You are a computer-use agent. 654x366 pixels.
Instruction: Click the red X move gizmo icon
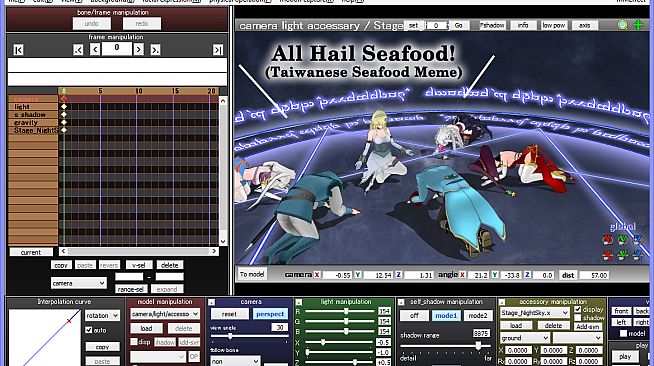608,255
